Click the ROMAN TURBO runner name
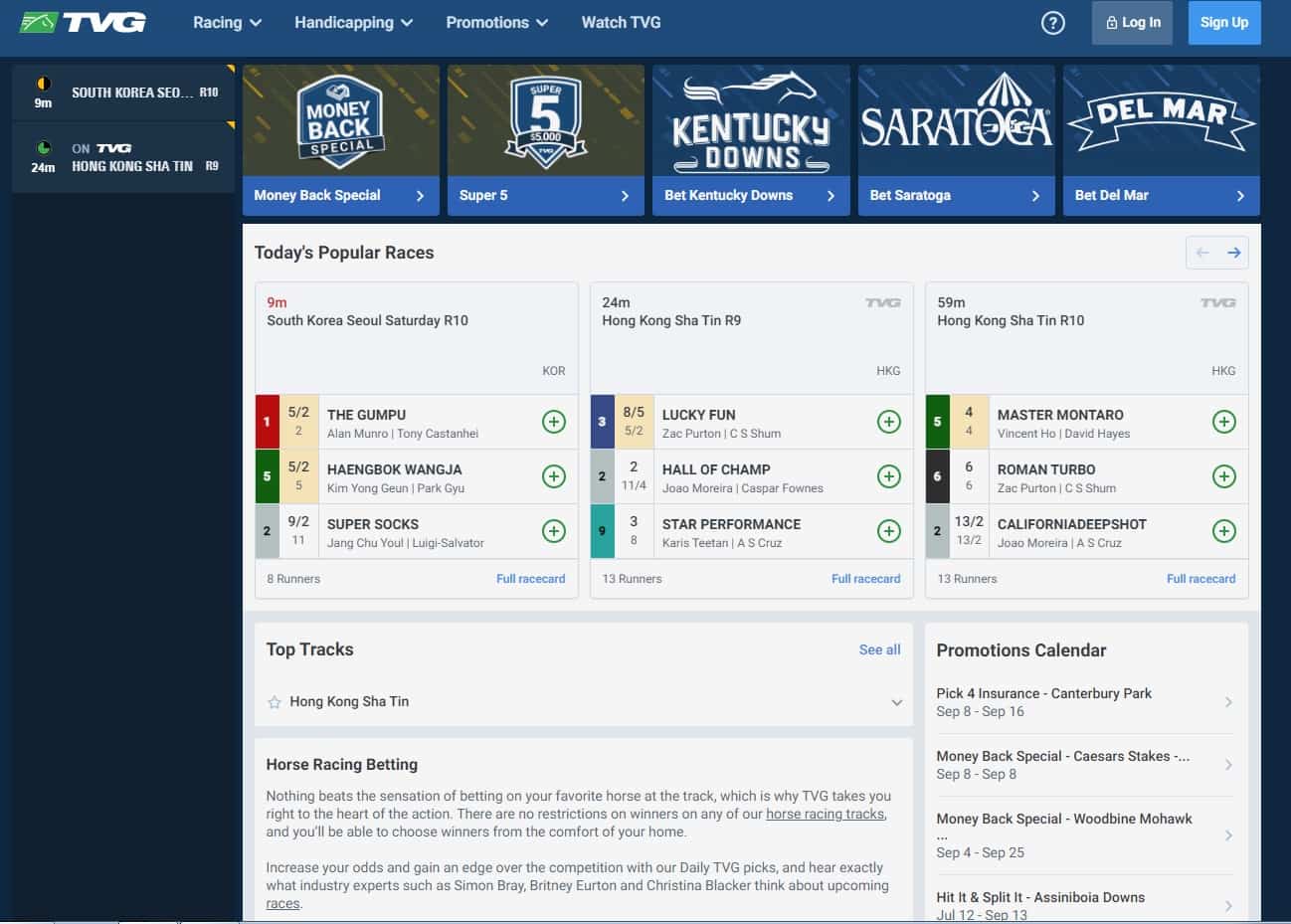This screenshot has width=1291, height=924. tap(1046, 469)
